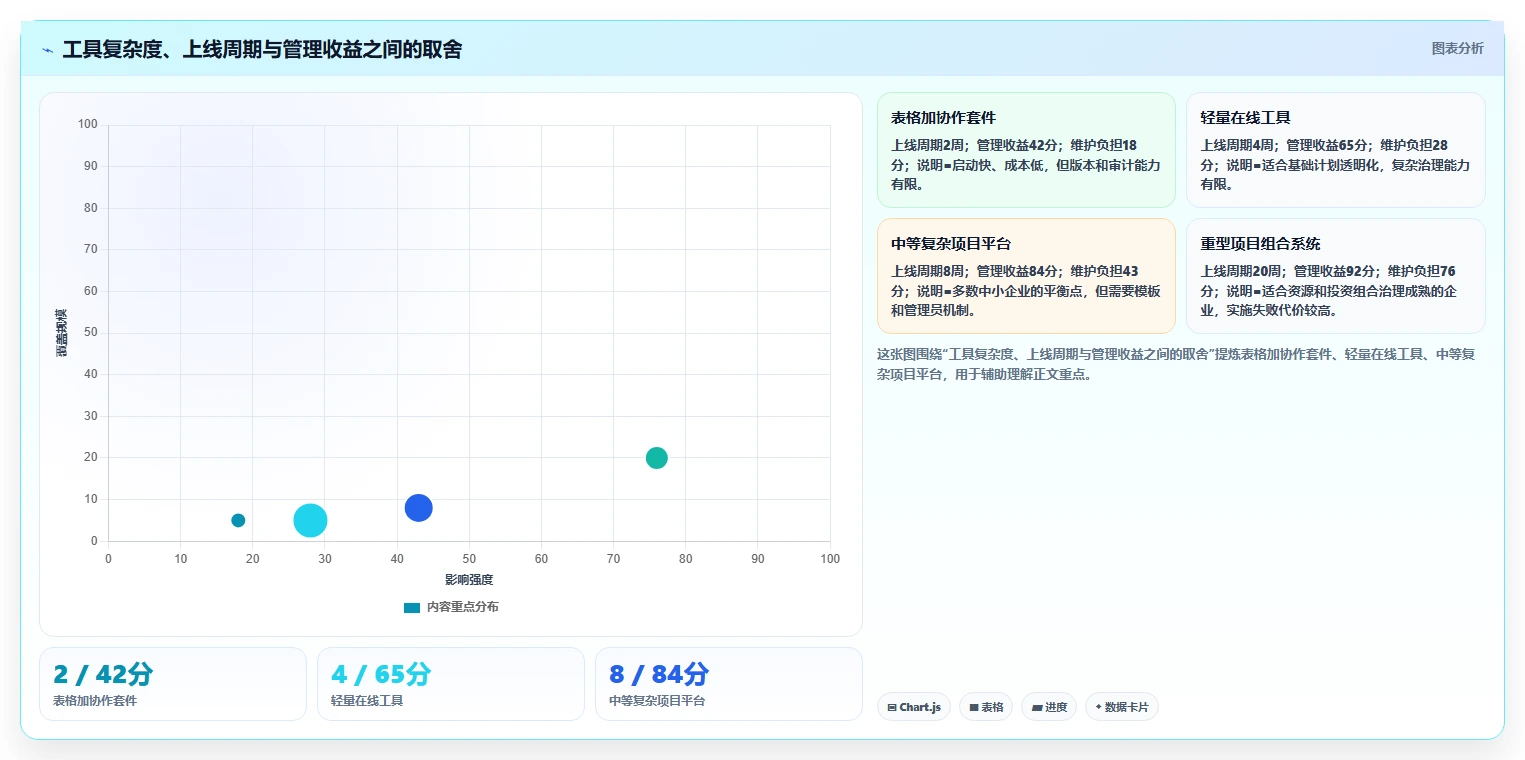This screenshot has height=760, width=1525.
Task: Click the lightning icon beside the header title
Action: coord(48,50)
